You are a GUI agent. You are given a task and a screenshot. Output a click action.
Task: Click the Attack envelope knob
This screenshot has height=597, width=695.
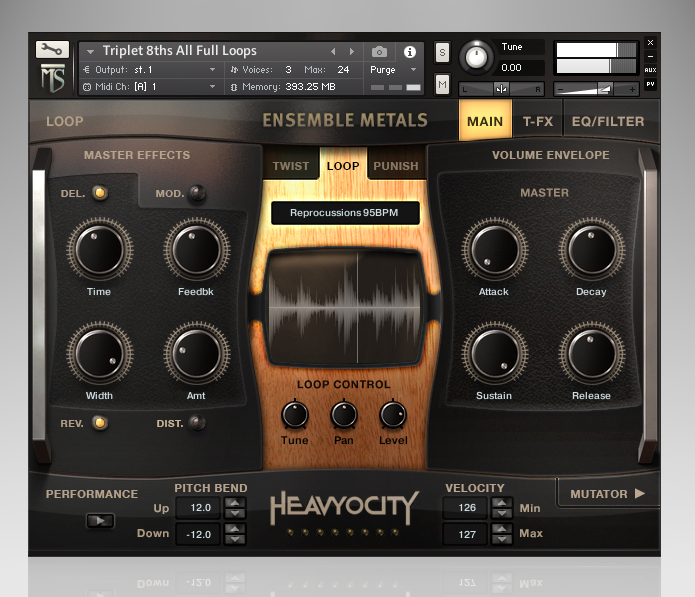(x=495, y=250)
